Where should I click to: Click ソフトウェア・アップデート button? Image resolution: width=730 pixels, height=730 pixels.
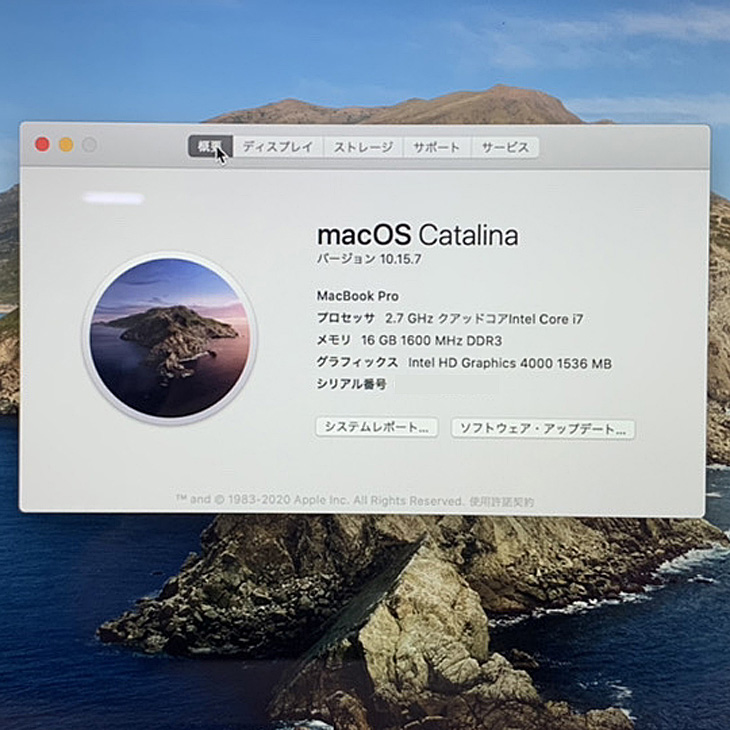(x=543, y=429)
